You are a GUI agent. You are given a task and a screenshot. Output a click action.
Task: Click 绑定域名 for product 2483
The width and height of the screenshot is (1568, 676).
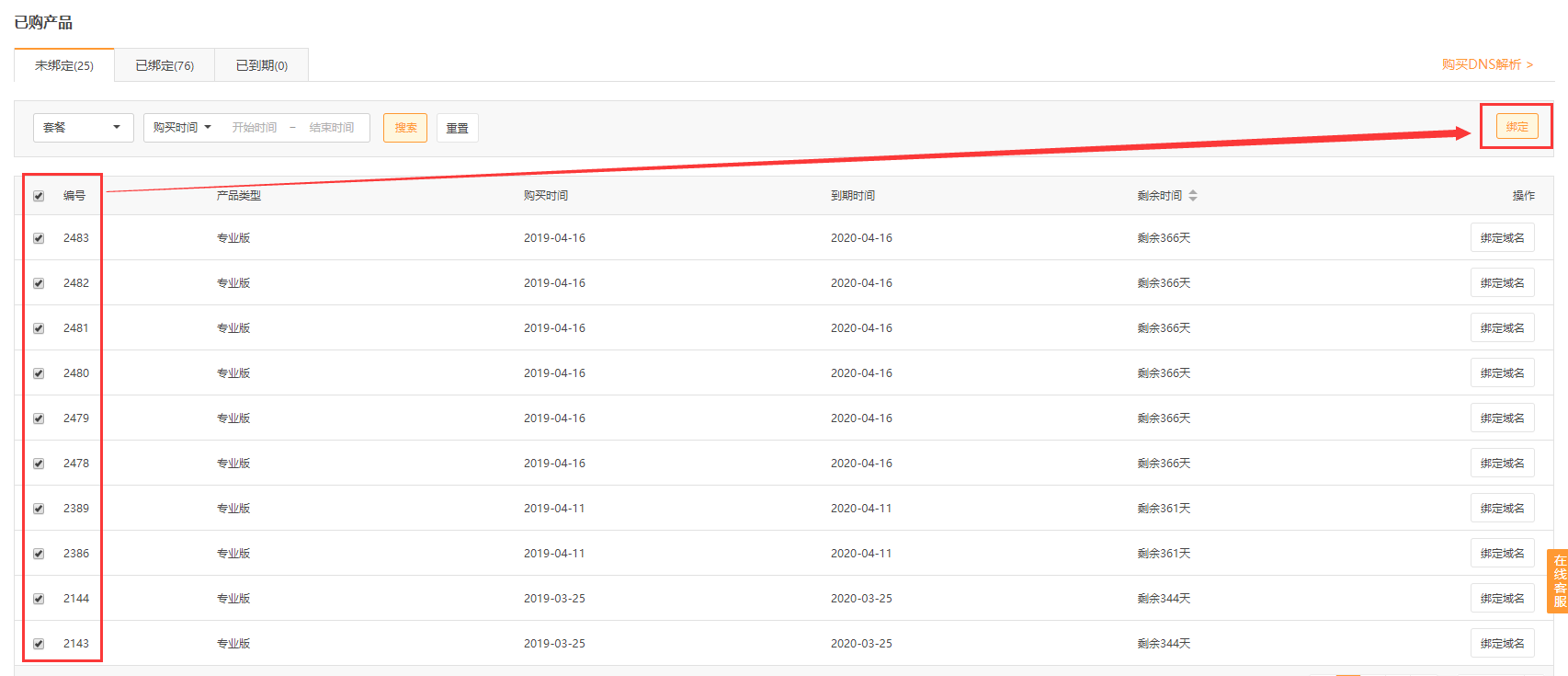click(x=1503, y=238)
